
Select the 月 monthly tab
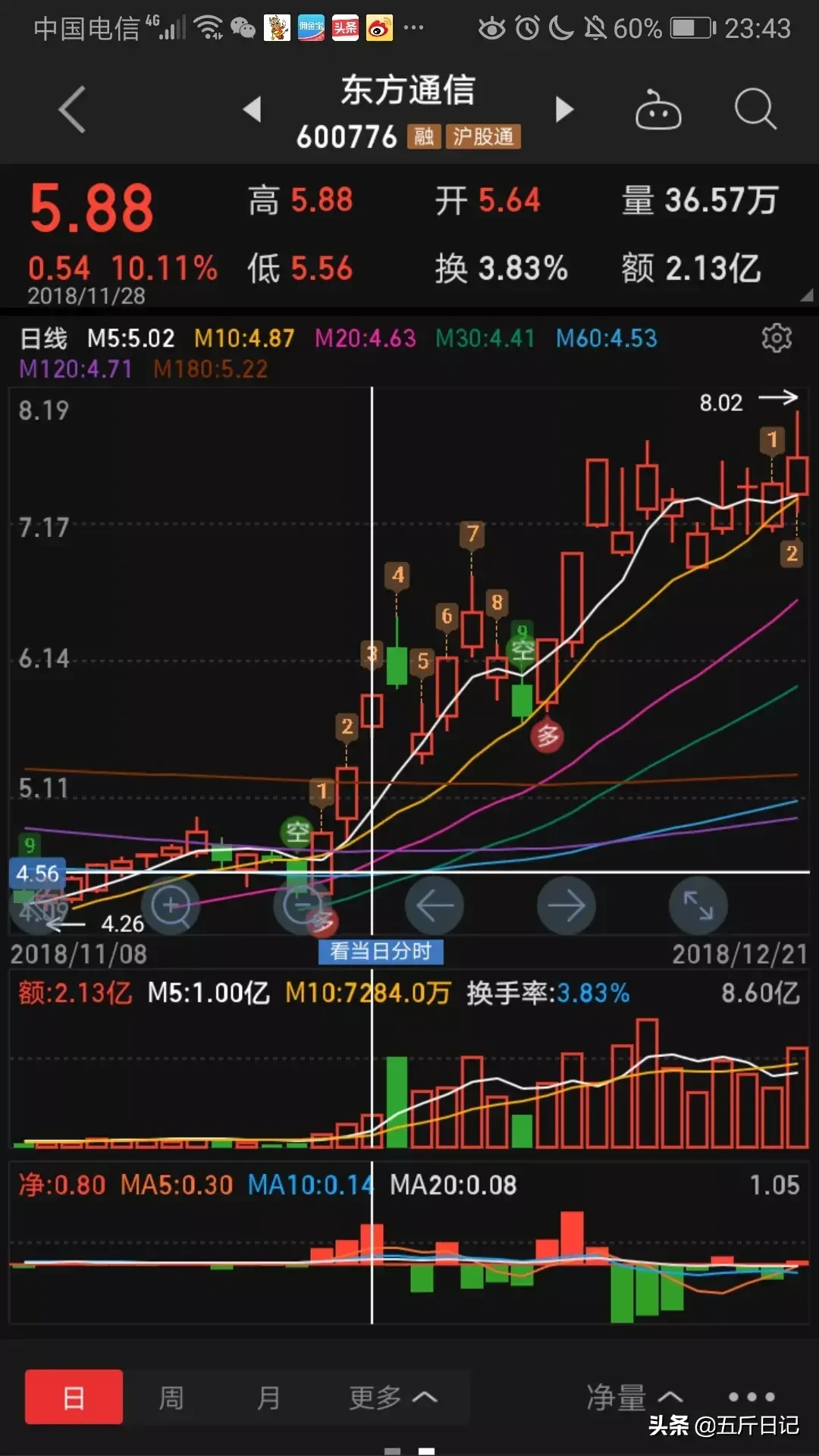pos(268,1397)
